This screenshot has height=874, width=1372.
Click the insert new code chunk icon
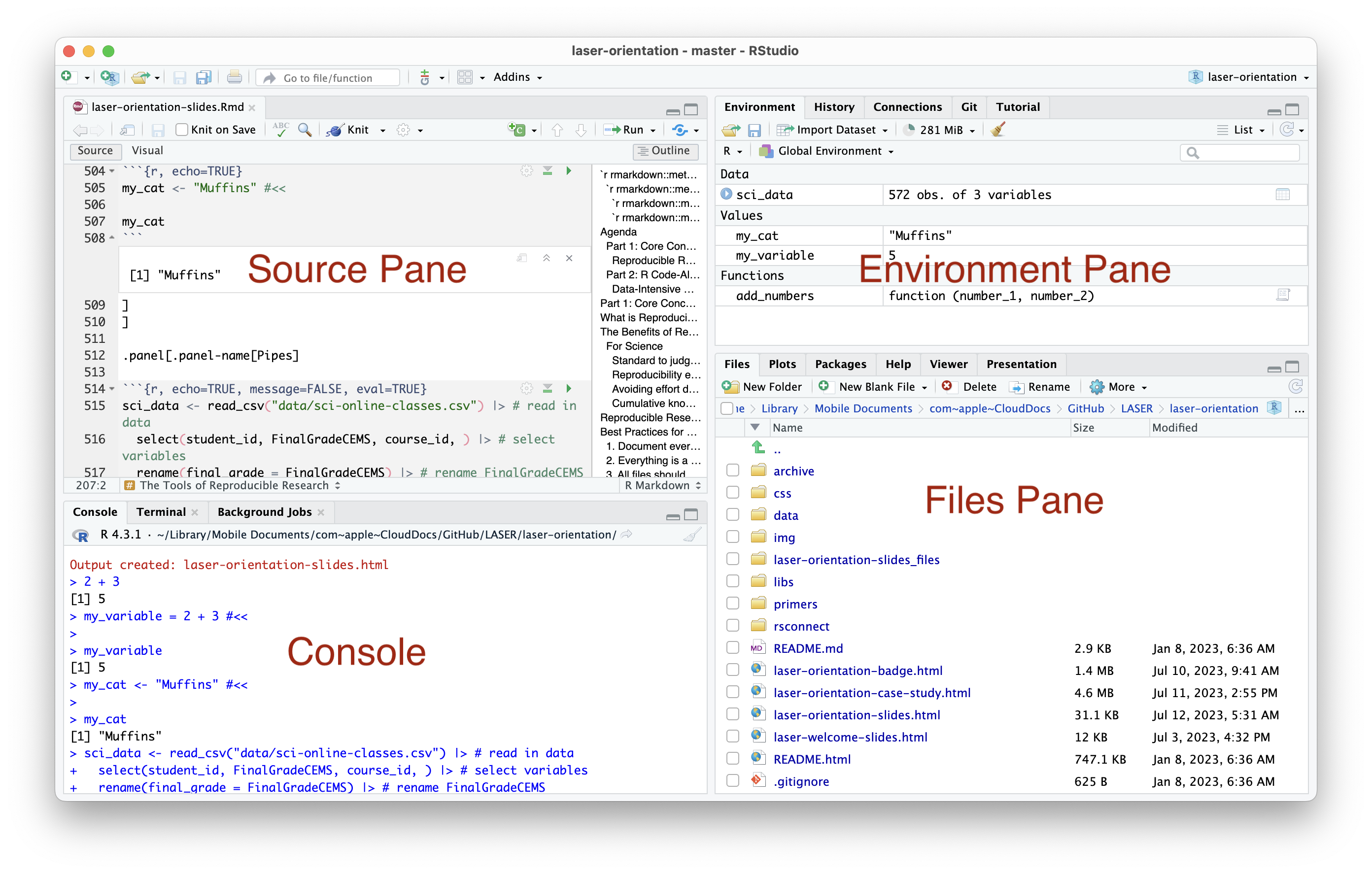click(517, 130)
